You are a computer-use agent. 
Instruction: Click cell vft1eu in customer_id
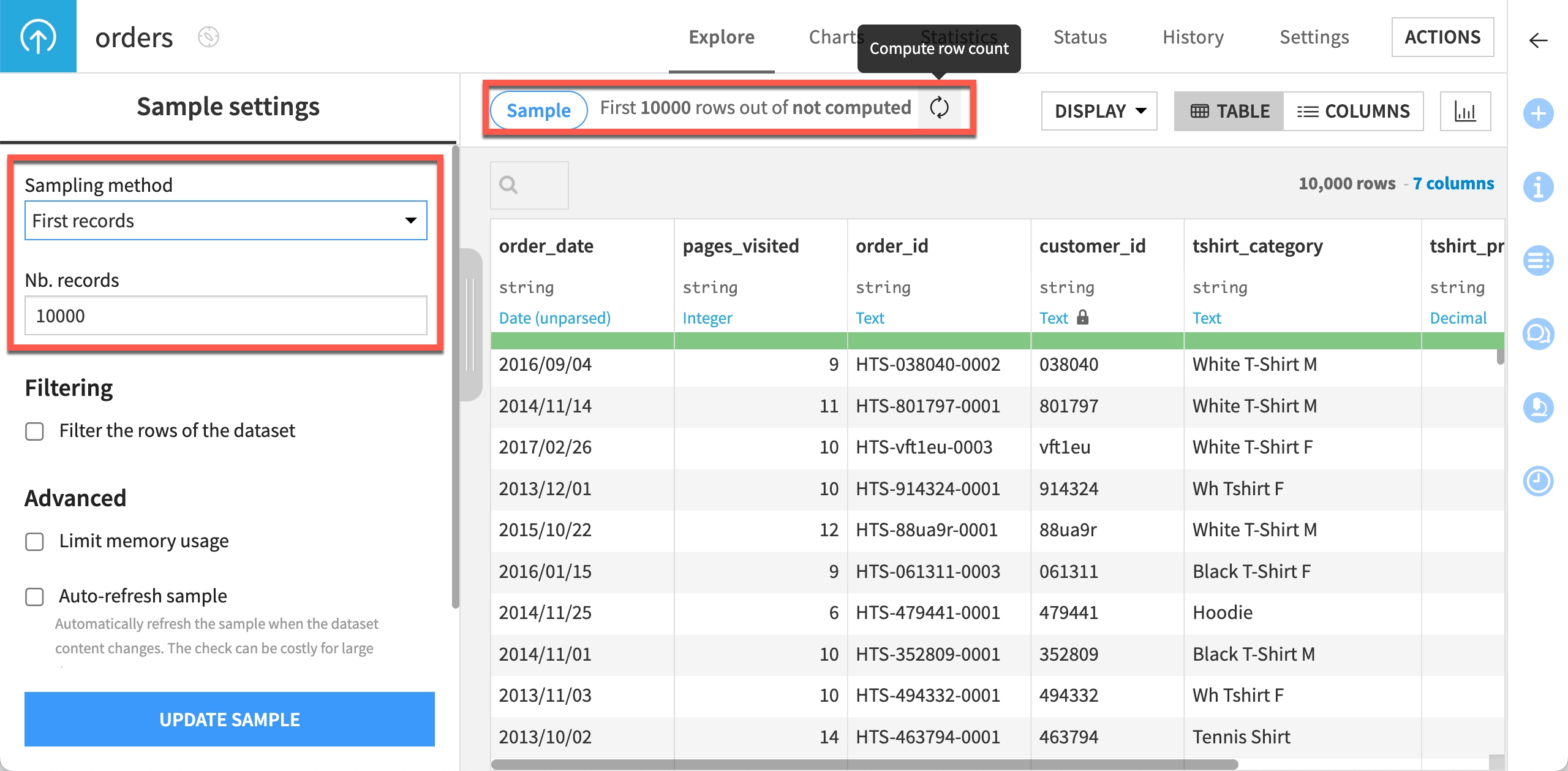tap(1107, 447)
